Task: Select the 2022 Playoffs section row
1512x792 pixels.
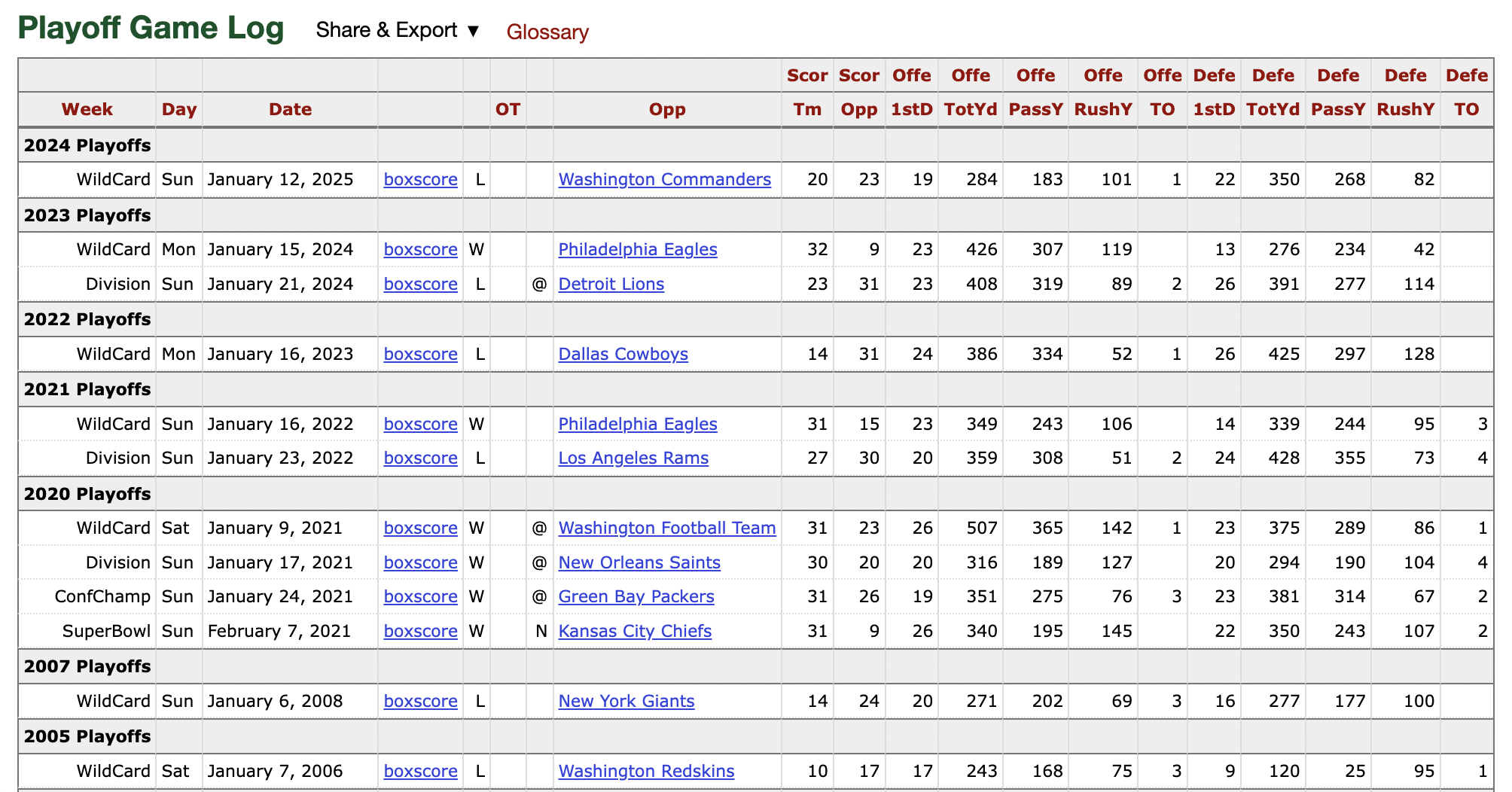Action: click(756, 319)
